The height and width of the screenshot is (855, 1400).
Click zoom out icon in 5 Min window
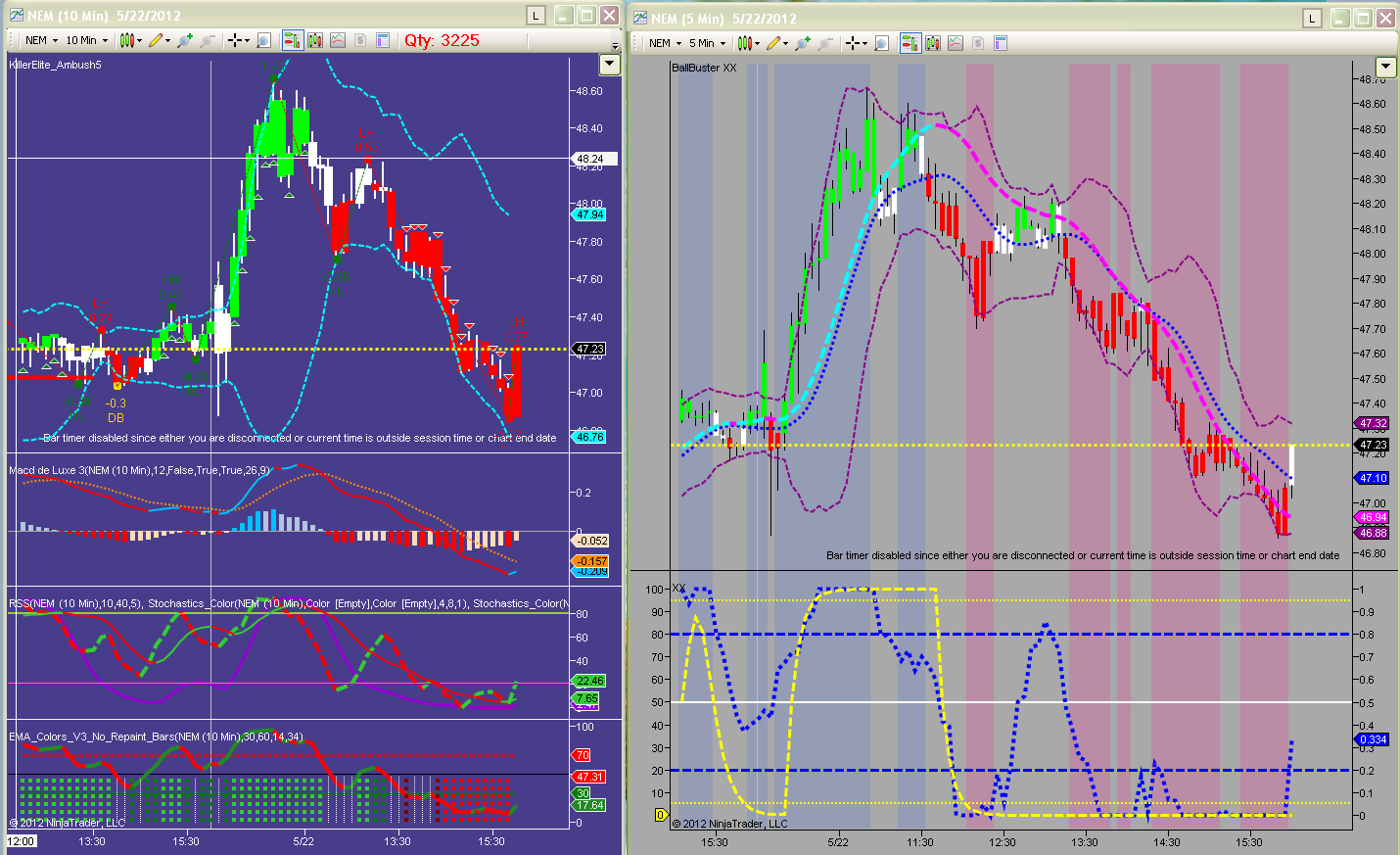tap(825, 43)
